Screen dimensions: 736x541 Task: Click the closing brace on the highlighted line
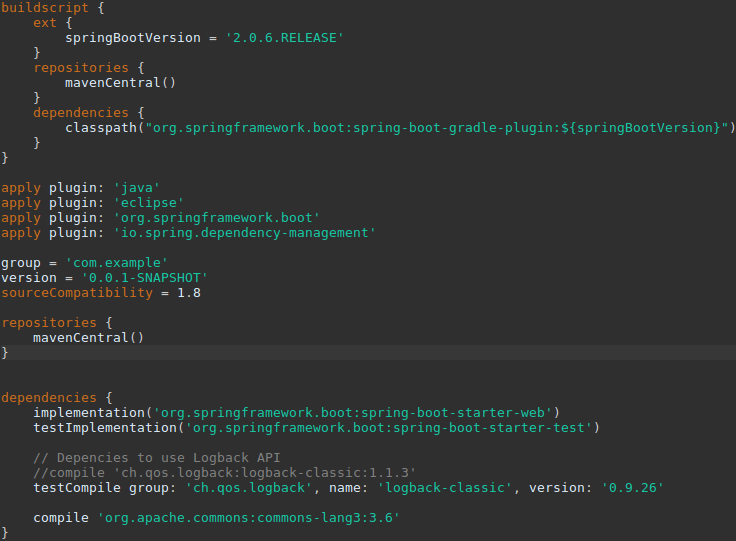point(5,353)
